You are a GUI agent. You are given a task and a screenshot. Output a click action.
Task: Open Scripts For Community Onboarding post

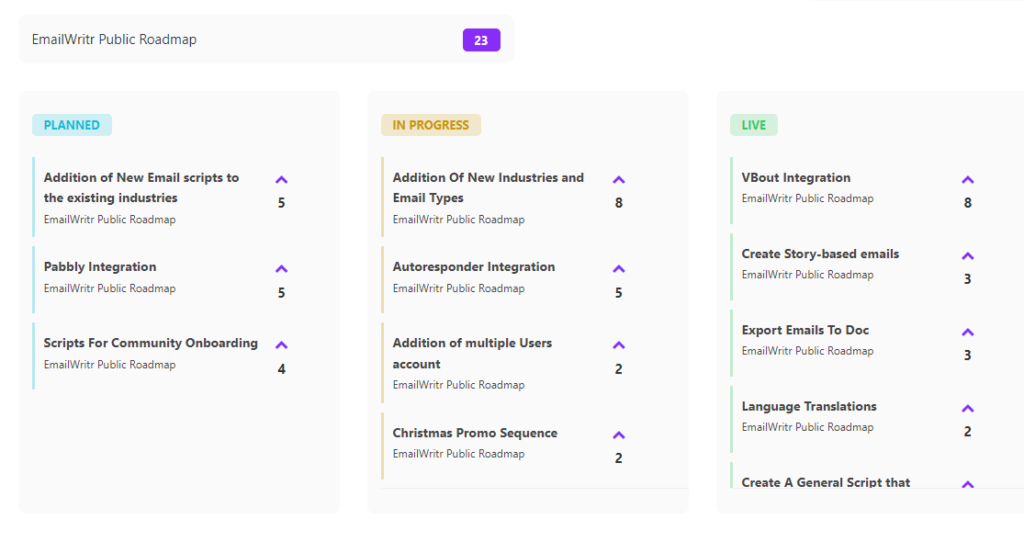click(x=151, y=343)
